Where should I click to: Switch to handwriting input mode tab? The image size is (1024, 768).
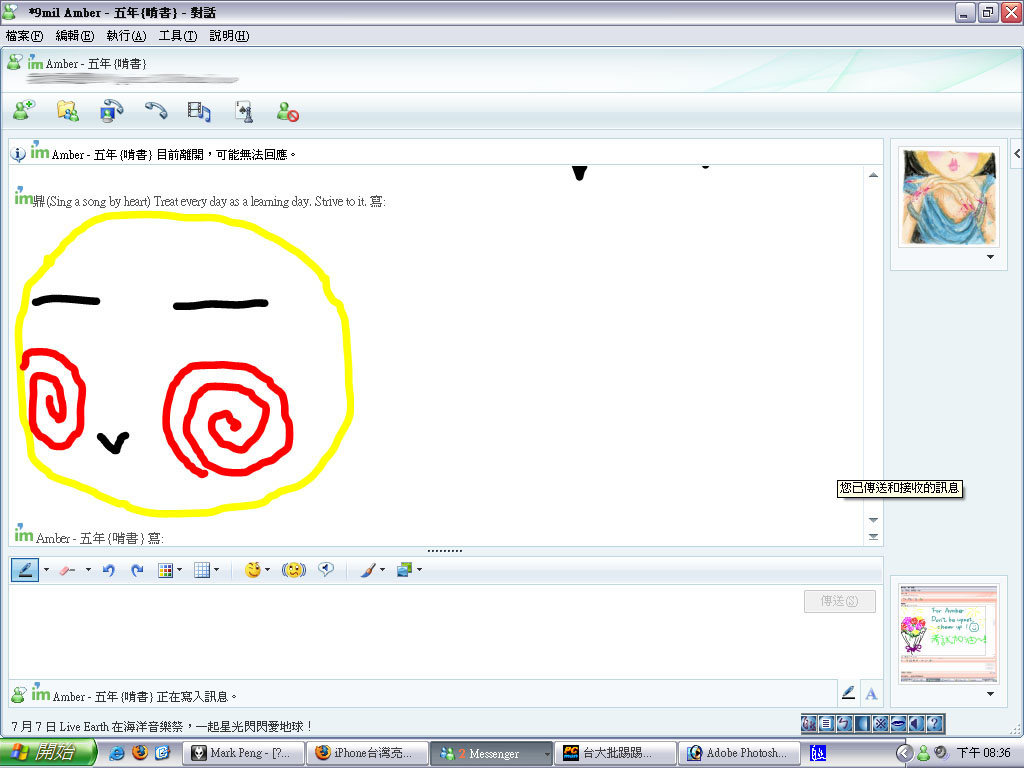click(848, 694)
